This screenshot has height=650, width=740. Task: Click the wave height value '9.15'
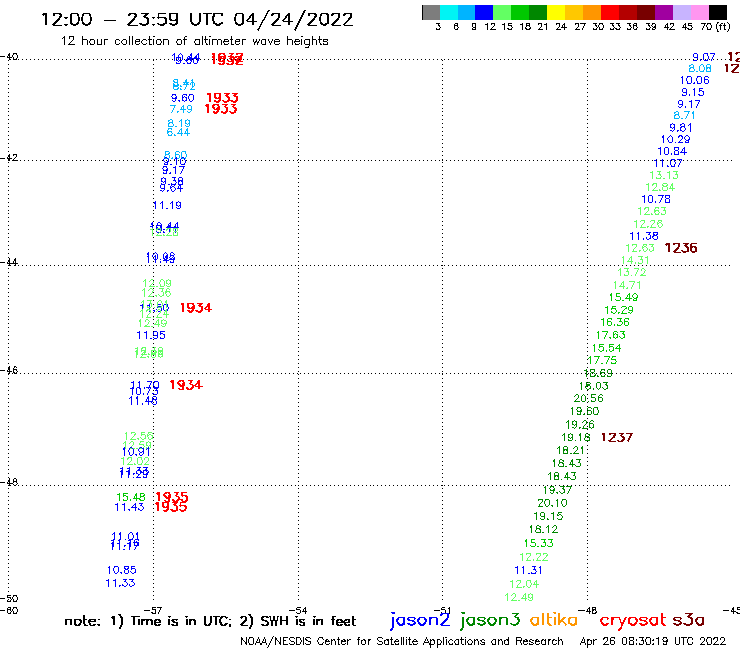pos(692,93)
